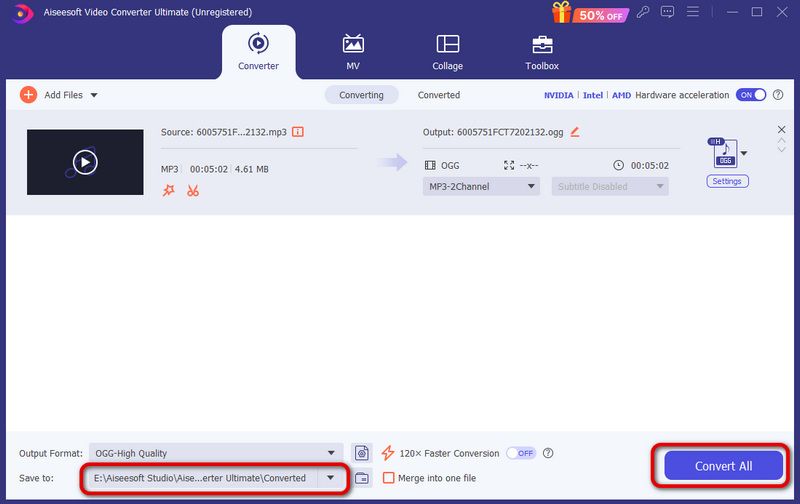Move file down in list

pyautogui.click(x=781, y=149)
